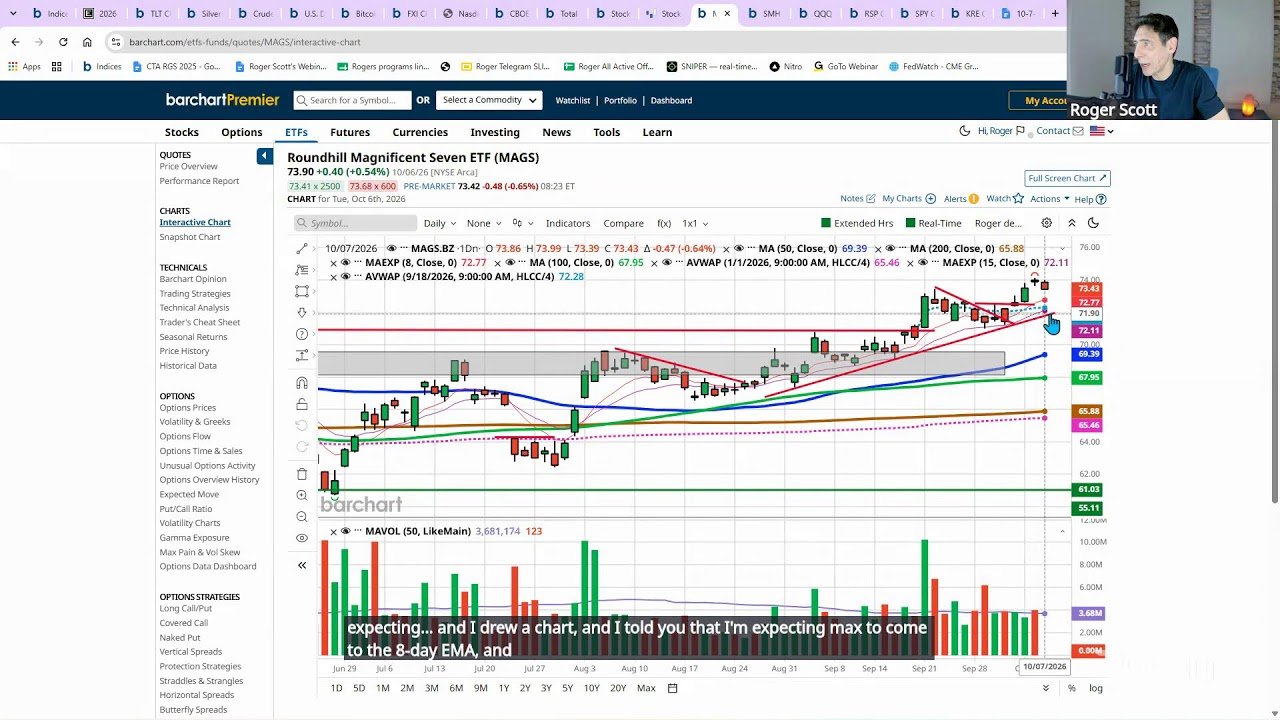
Task: Open the chart type bar-style dropdown
Action: [522, 223]
